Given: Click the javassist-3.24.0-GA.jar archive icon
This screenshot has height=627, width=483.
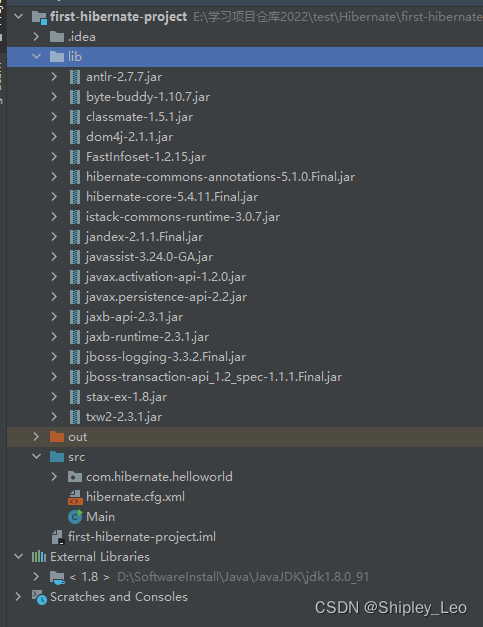Looking at the screenshot, I should click(75, 257).
